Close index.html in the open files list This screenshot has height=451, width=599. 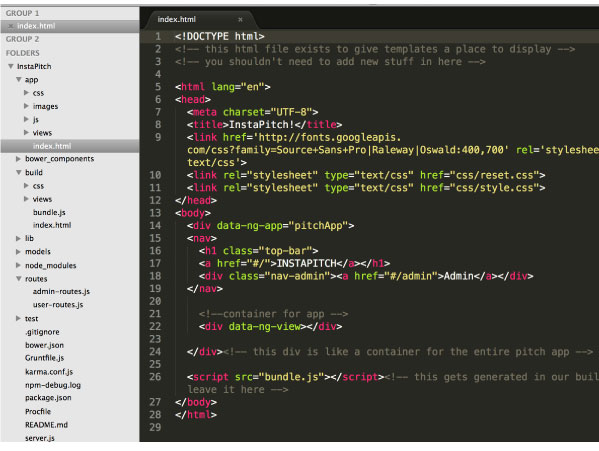tap(11, 26)
